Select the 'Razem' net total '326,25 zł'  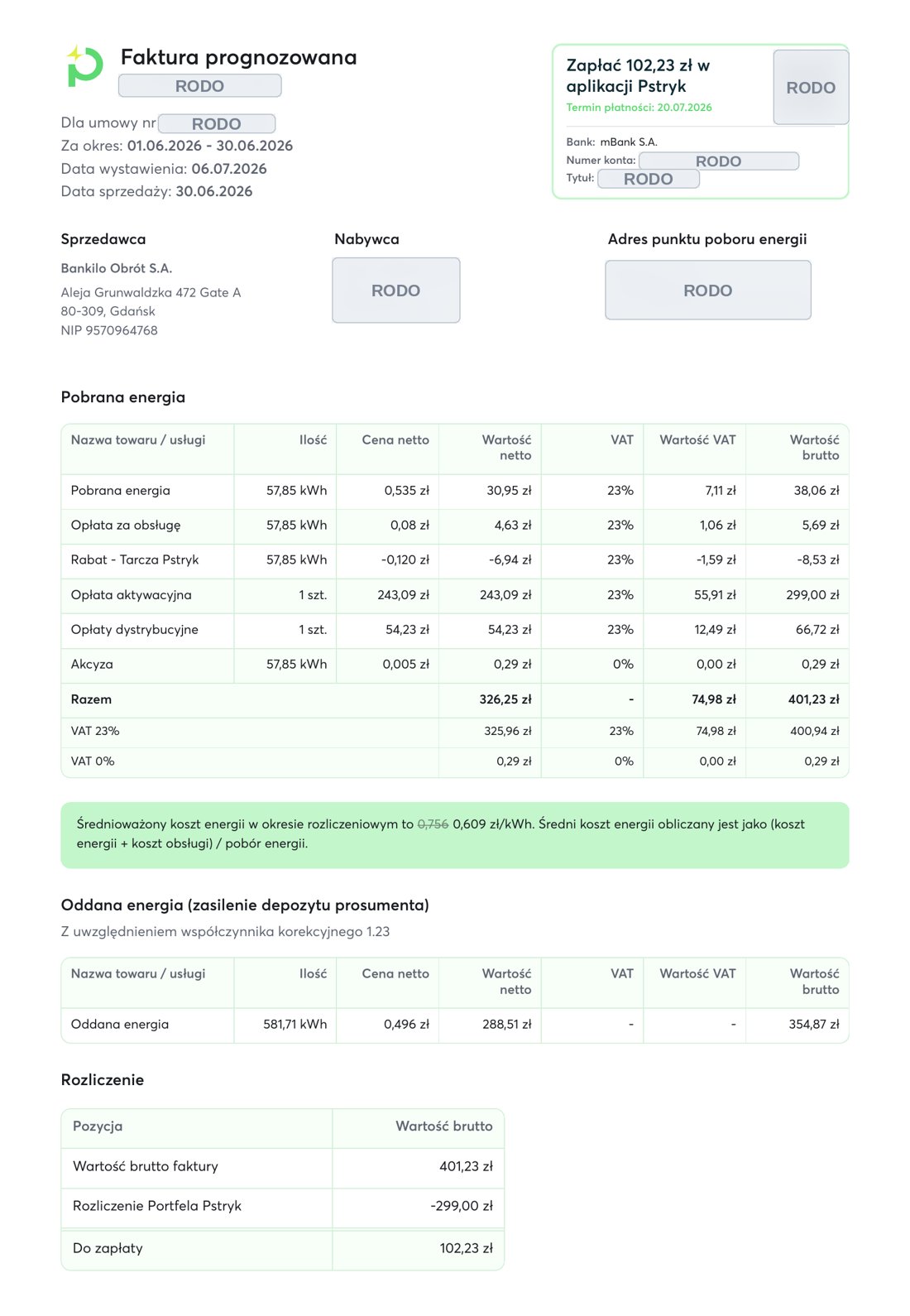click(x=505, y=699)
